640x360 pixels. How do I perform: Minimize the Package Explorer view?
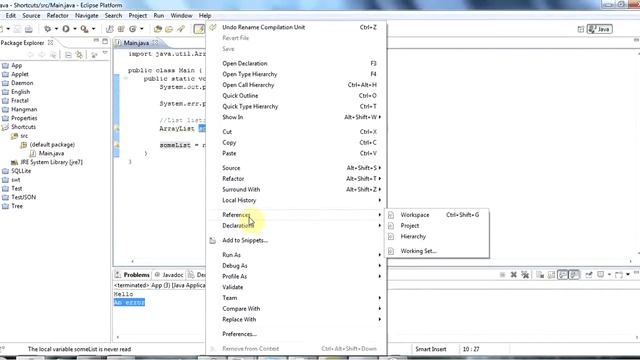click(x=96, y=40)
